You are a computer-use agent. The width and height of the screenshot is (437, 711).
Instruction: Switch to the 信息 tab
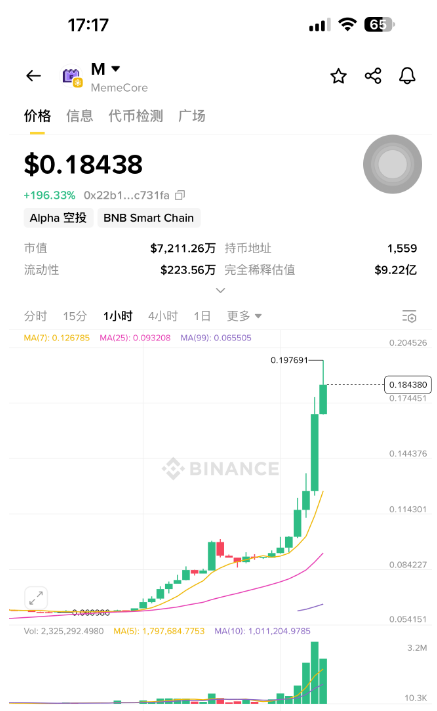tap(80, 116)
